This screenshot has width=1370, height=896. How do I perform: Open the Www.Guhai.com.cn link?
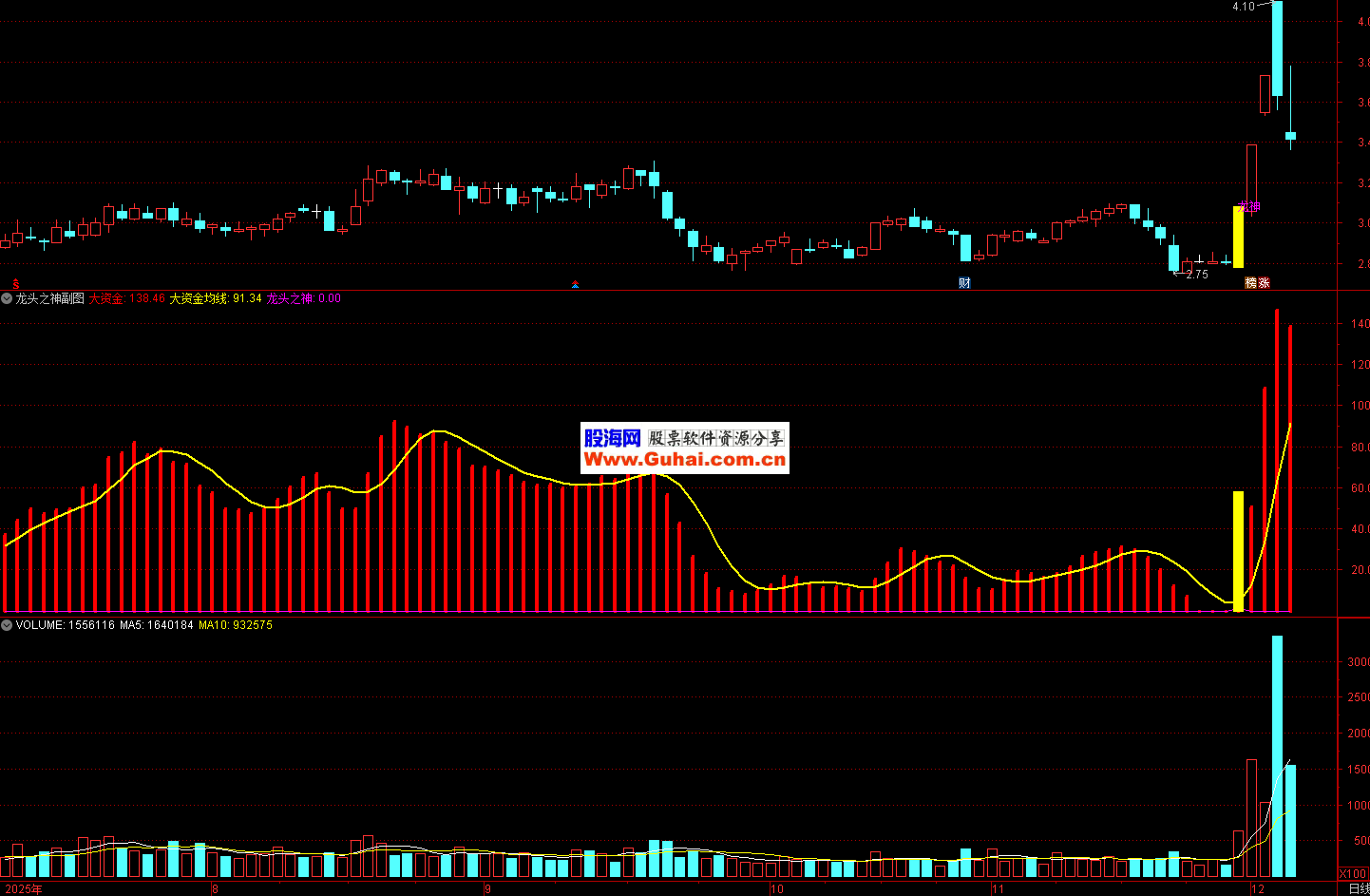pyautogui.click(x=684, y=460)
